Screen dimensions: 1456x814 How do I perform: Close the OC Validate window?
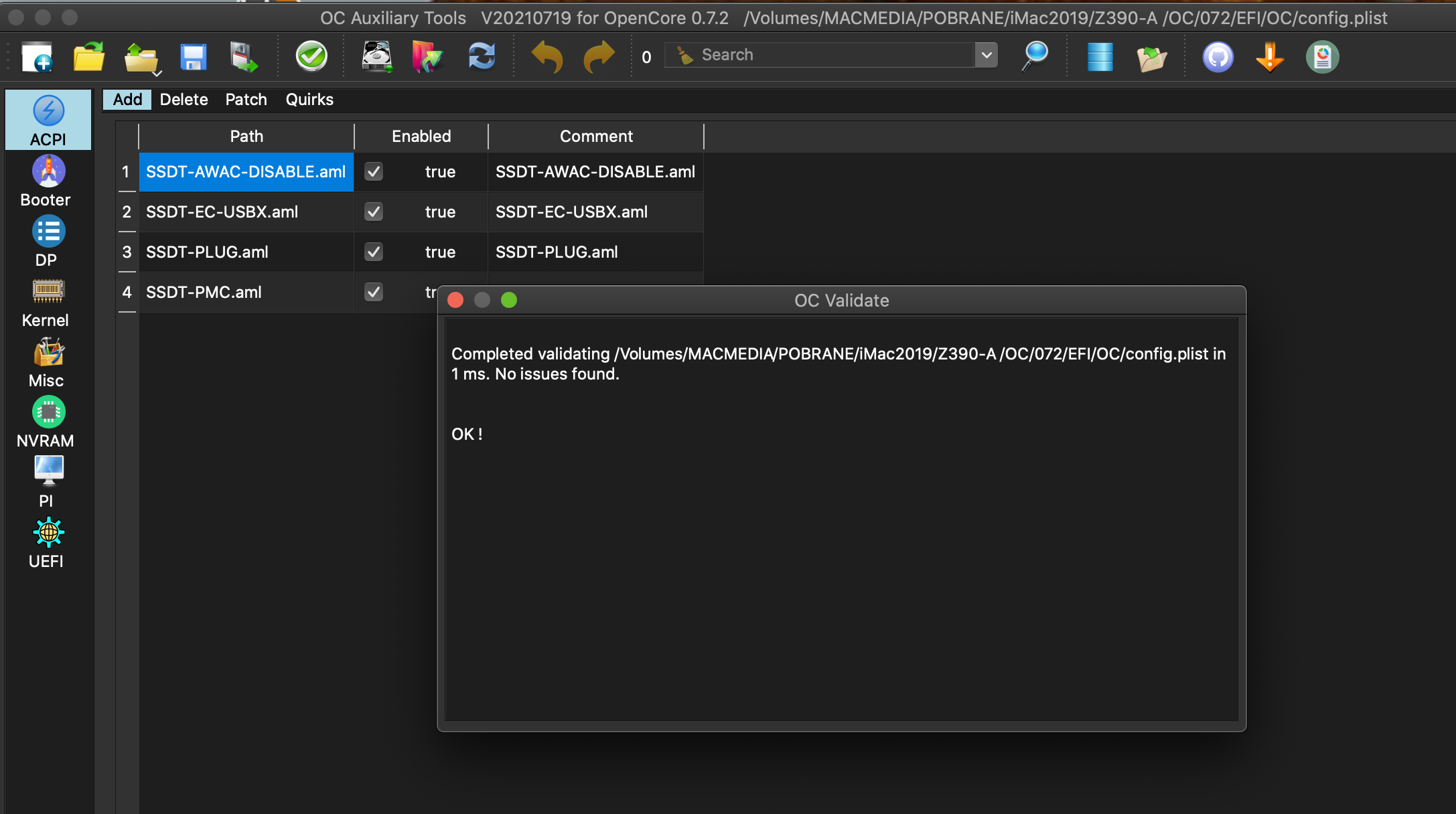click(455, 300)
